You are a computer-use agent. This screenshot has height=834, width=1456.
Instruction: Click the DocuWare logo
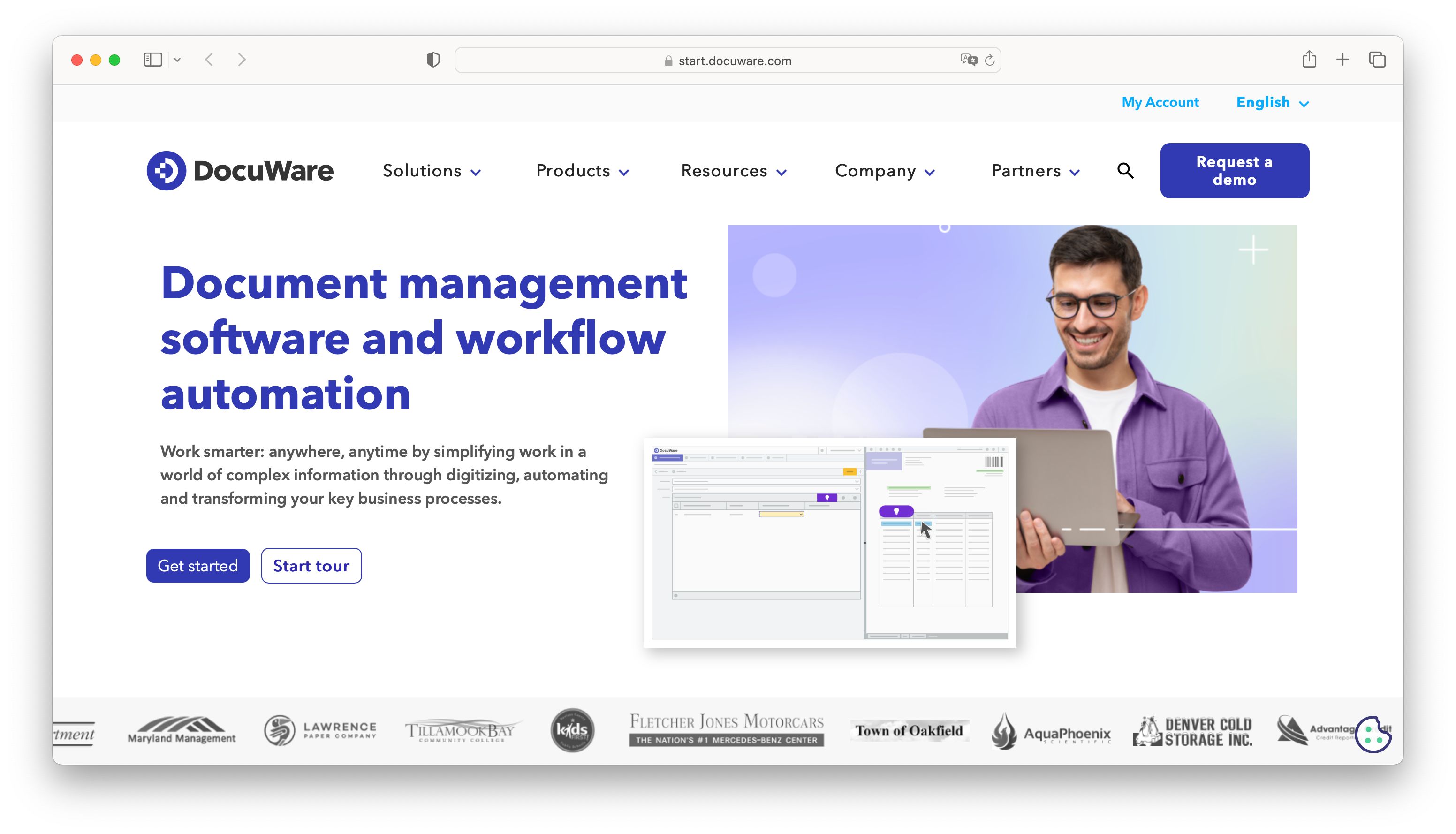[x=240, y=171]
